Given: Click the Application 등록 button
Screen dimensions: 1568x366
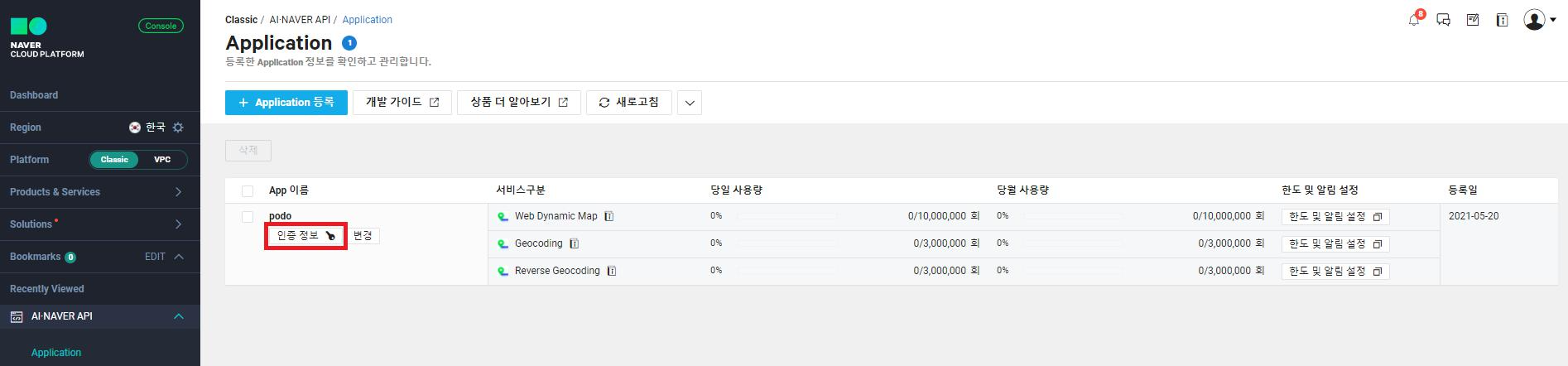Looking at the screenshot, I should point(286,103).
